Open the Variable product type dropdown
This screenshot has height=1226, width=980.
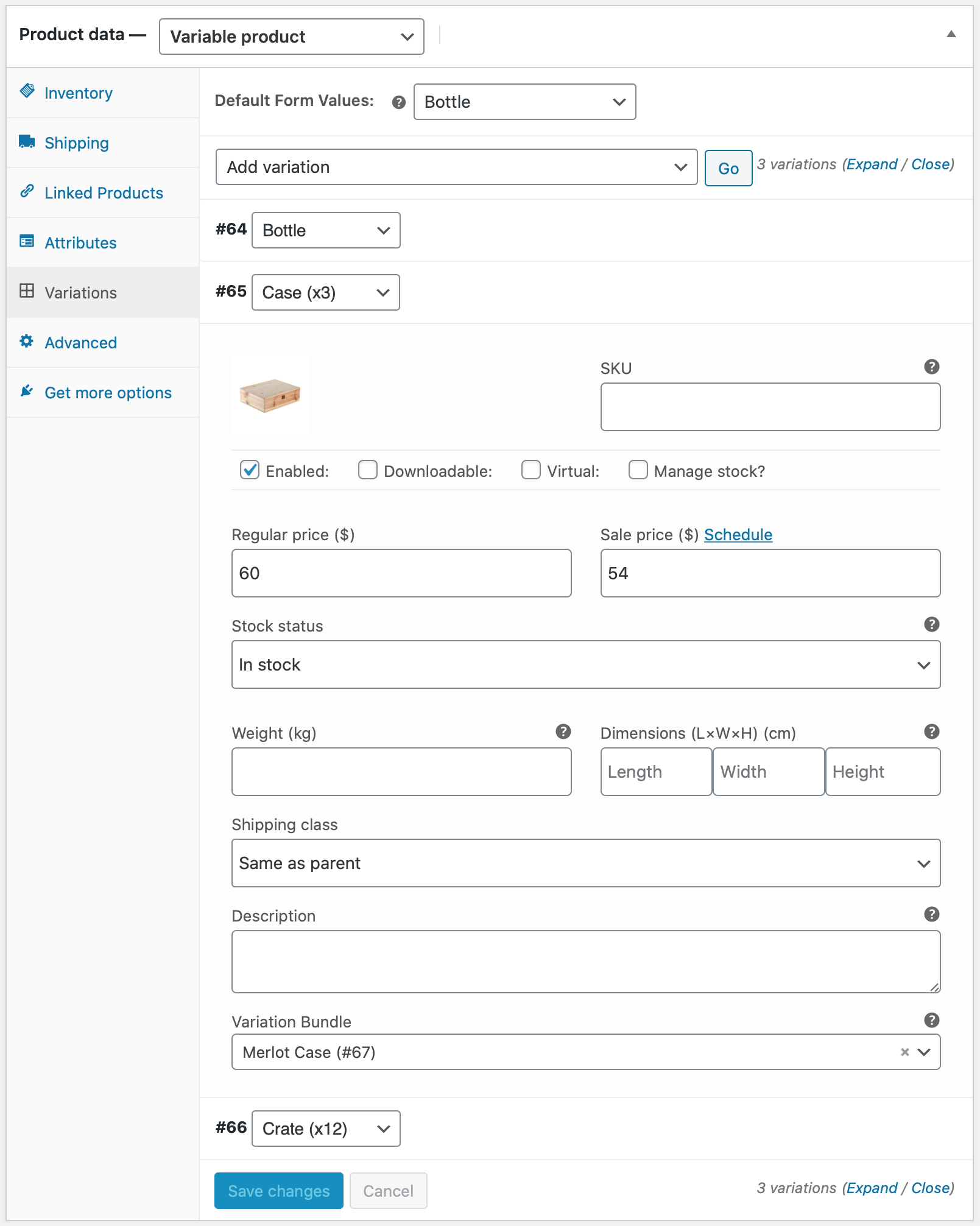(291, 37)
